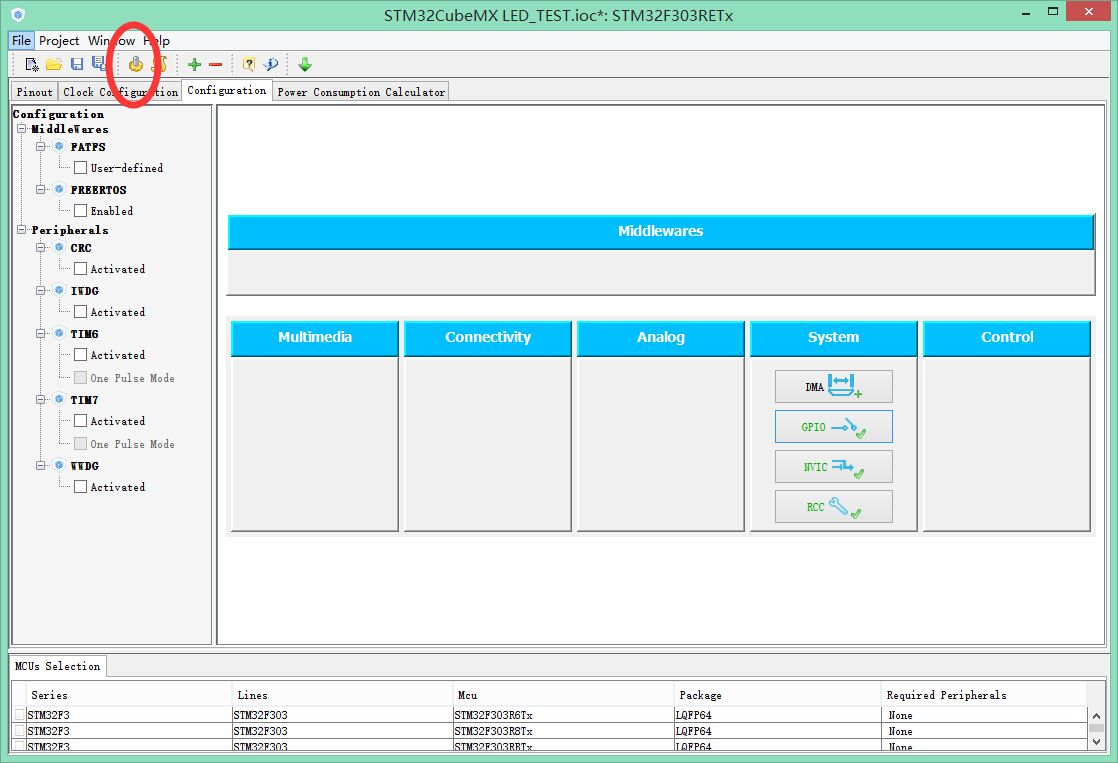
Task: Select the Configuration tab
Action: (x=227, y=91)
